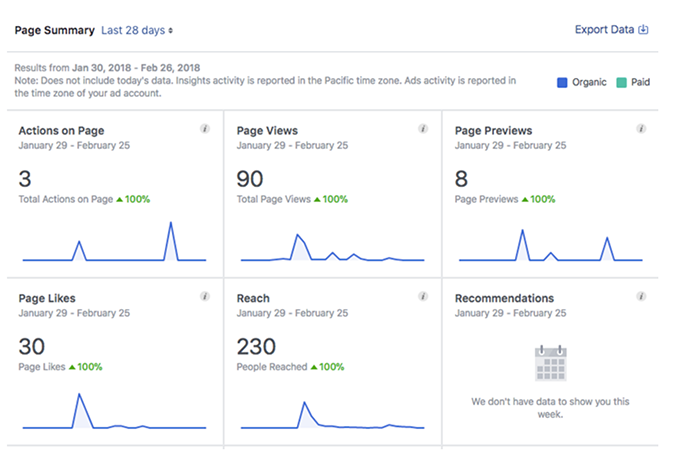Click the Export Data link
The width and height of the screenshot is (700, 464).
[x=604, y=30]
